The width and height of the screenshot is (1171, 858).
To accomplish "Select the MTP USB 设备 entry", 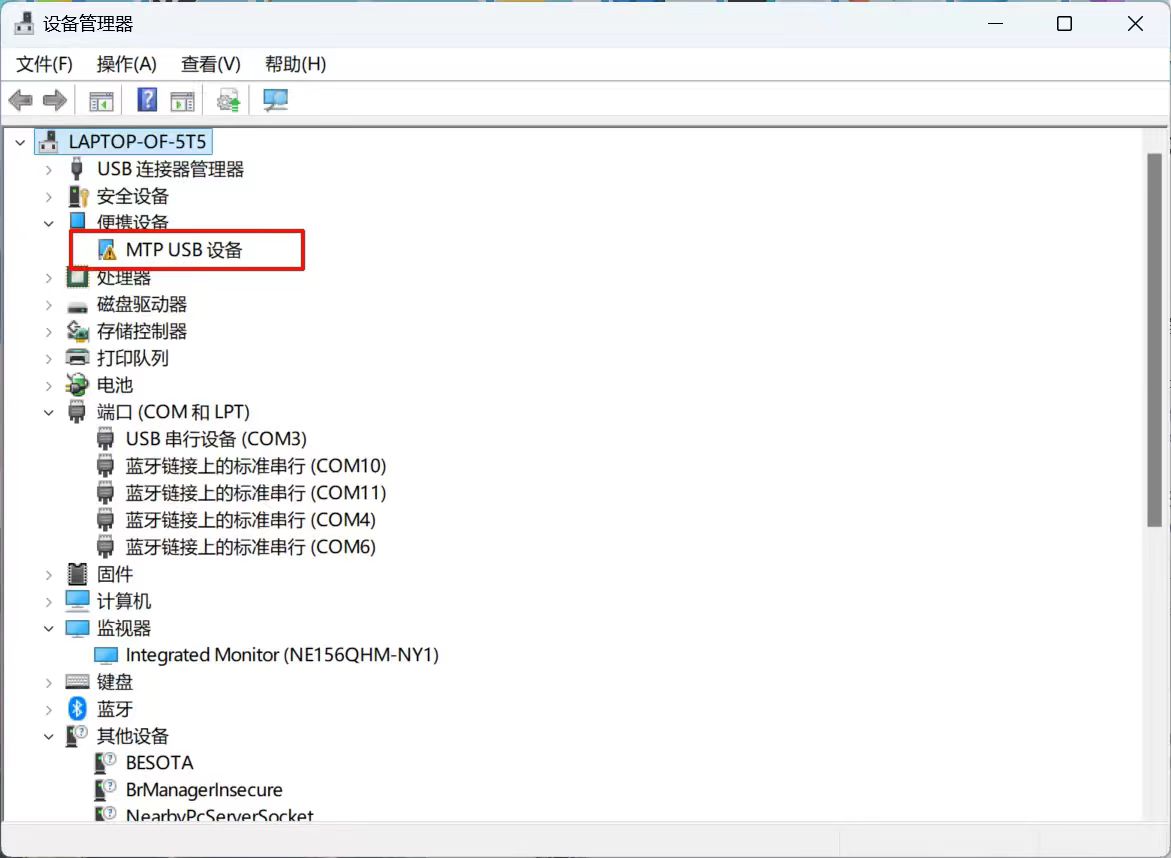I will [x=184, y=250].
